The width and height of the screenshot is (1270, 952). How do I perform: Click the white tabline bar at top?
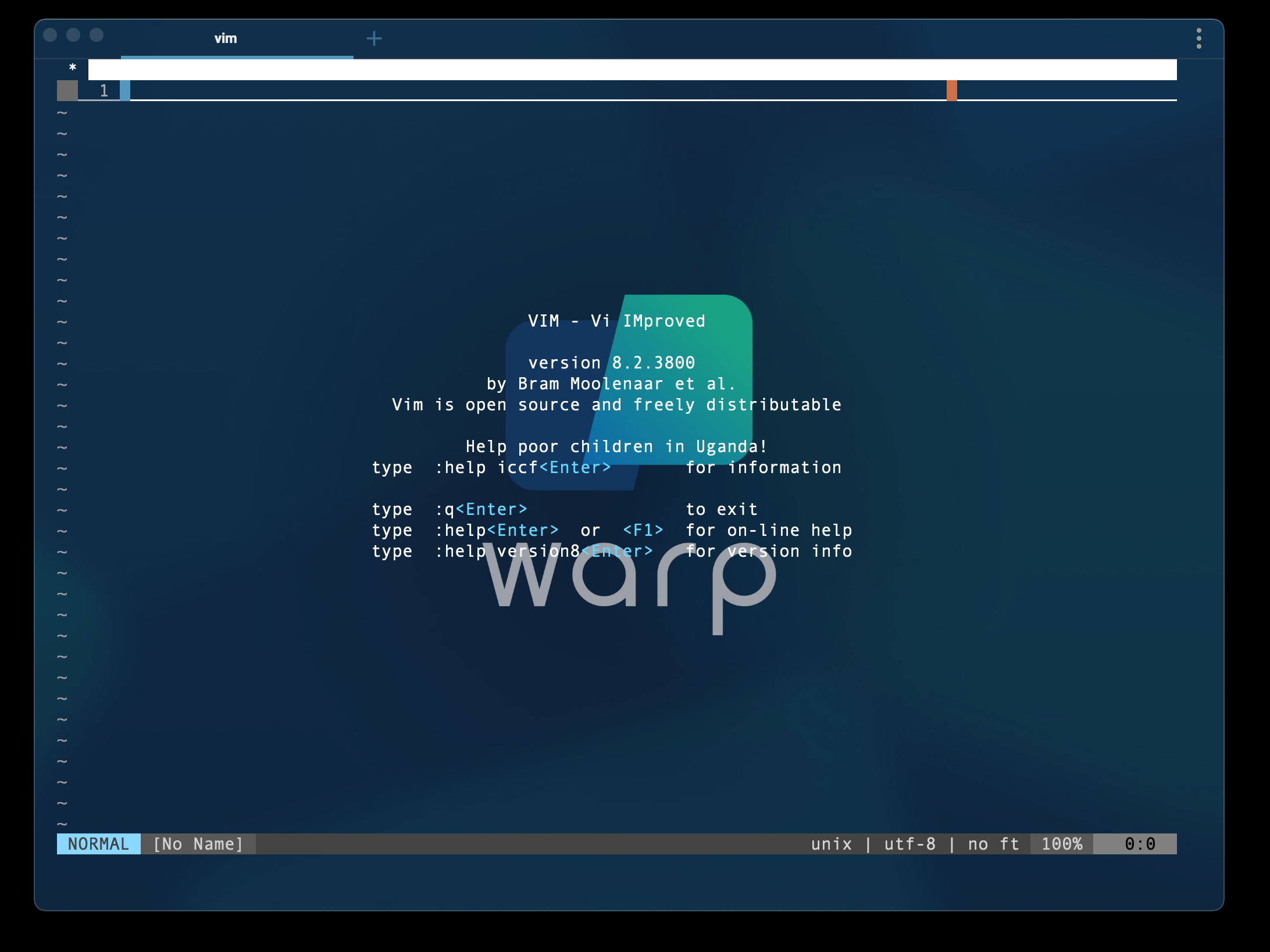[633, 69]
